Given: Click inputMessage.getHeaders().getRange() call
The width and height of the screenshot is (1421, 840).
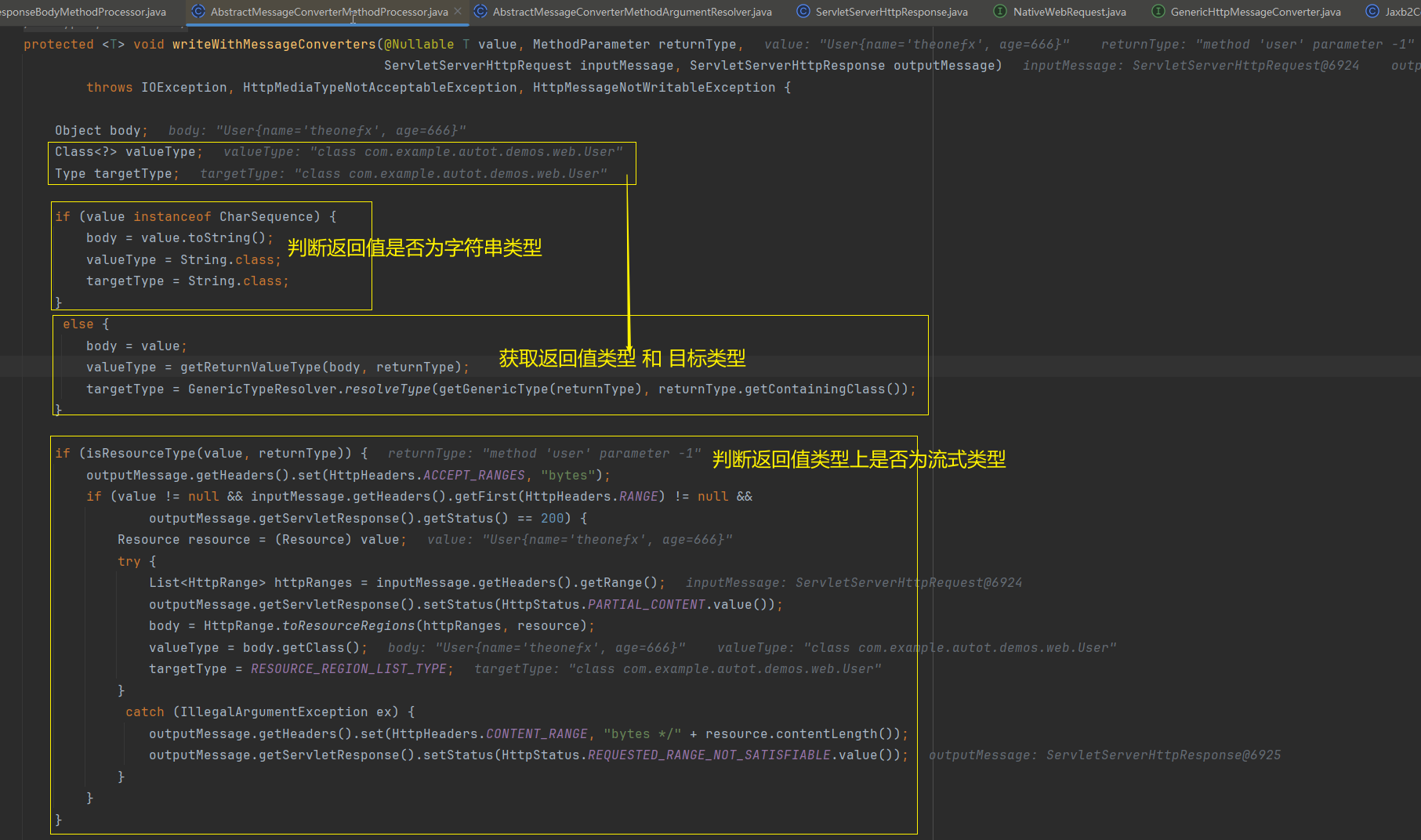Looking at the screenshot, I should [517, 583].
